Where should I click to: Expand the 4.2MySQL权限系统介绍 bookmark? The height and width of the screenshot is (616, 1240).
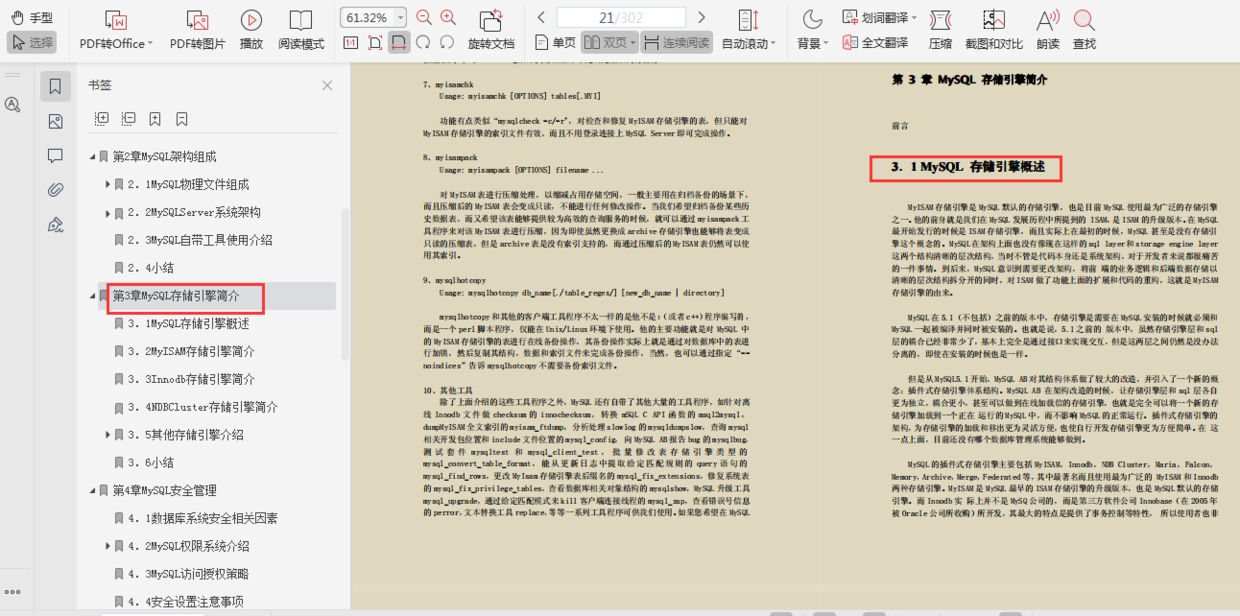(x=108, y=546)
